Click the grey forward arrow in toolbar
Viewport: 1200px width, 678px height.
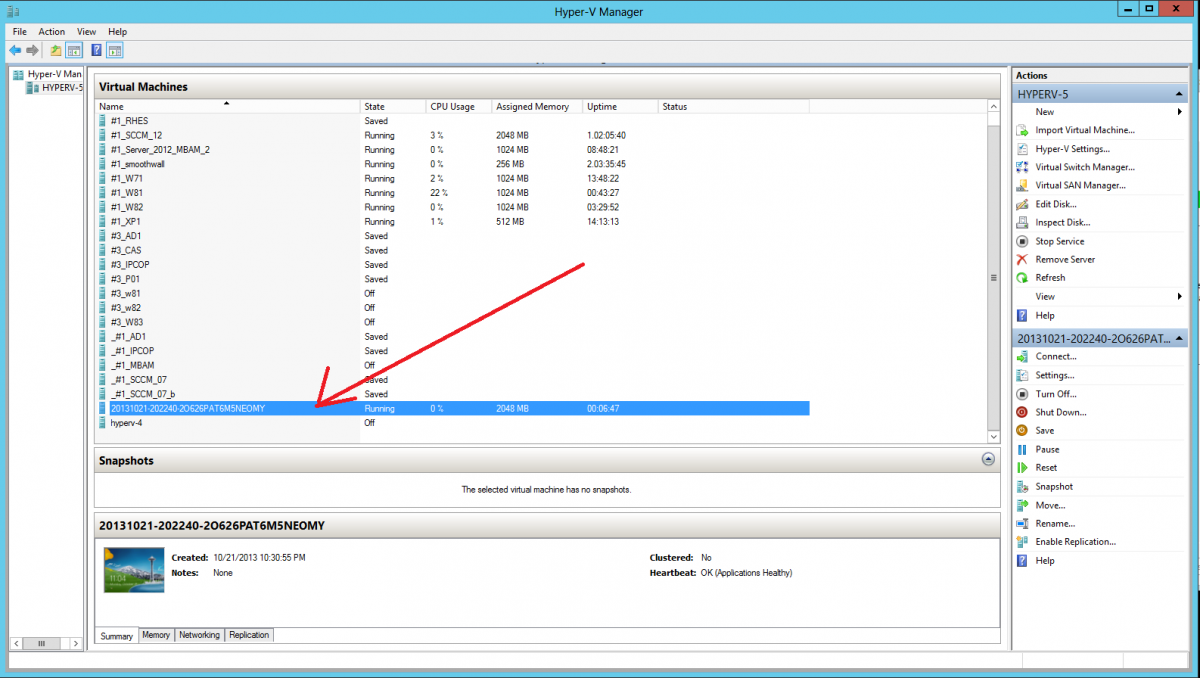33,50
